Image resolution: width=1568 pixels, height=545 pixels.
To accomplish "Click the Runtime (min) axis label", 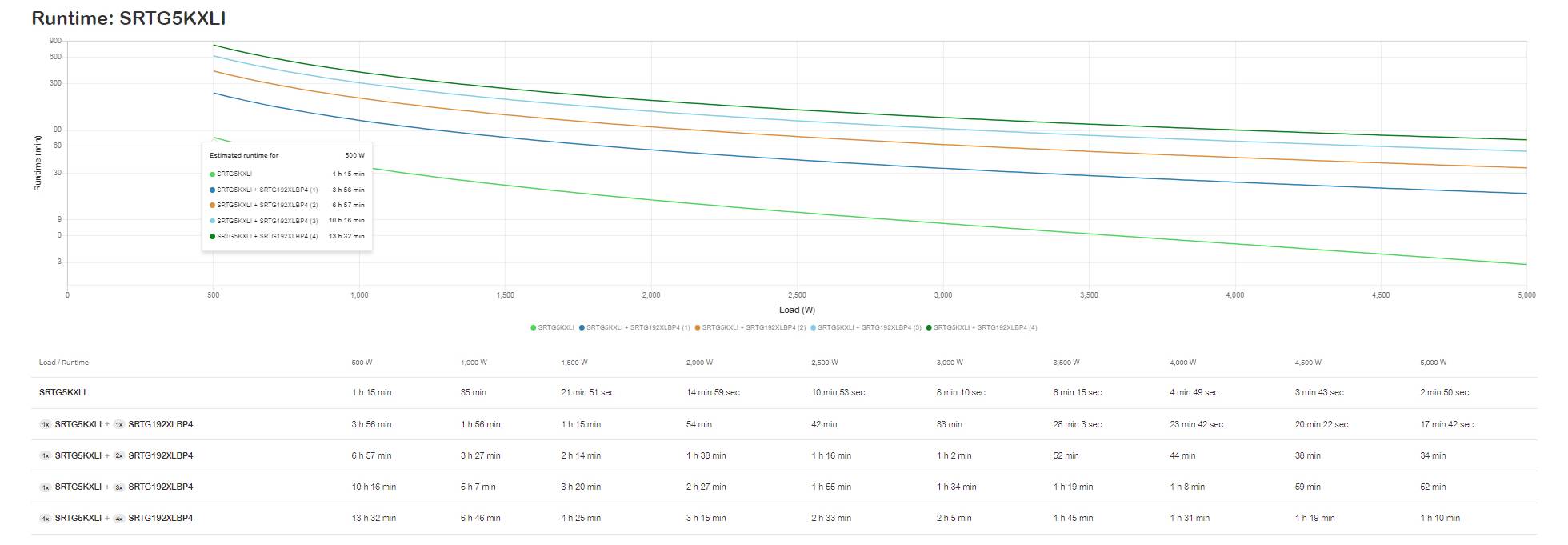I will tap(38, 162).
